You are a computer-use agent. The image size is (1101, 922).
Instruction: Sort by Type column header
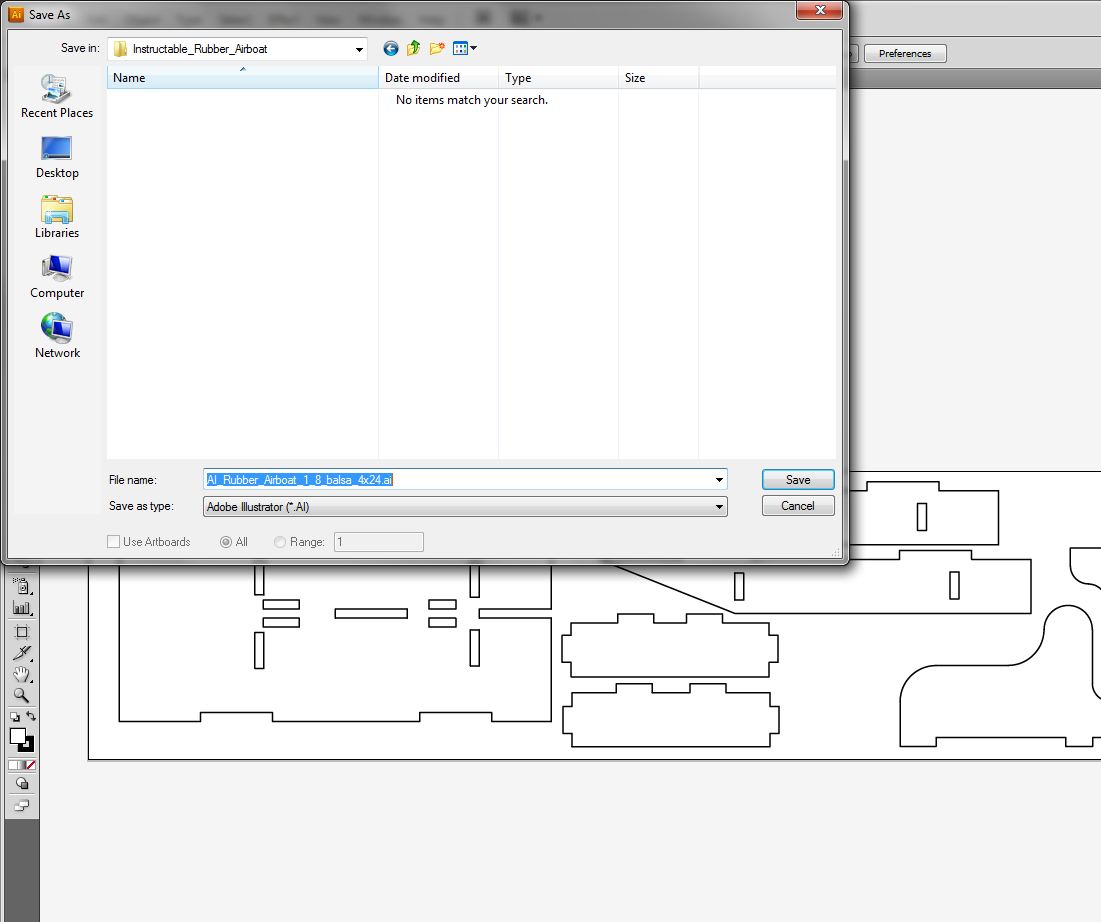[x=558, y=77]
